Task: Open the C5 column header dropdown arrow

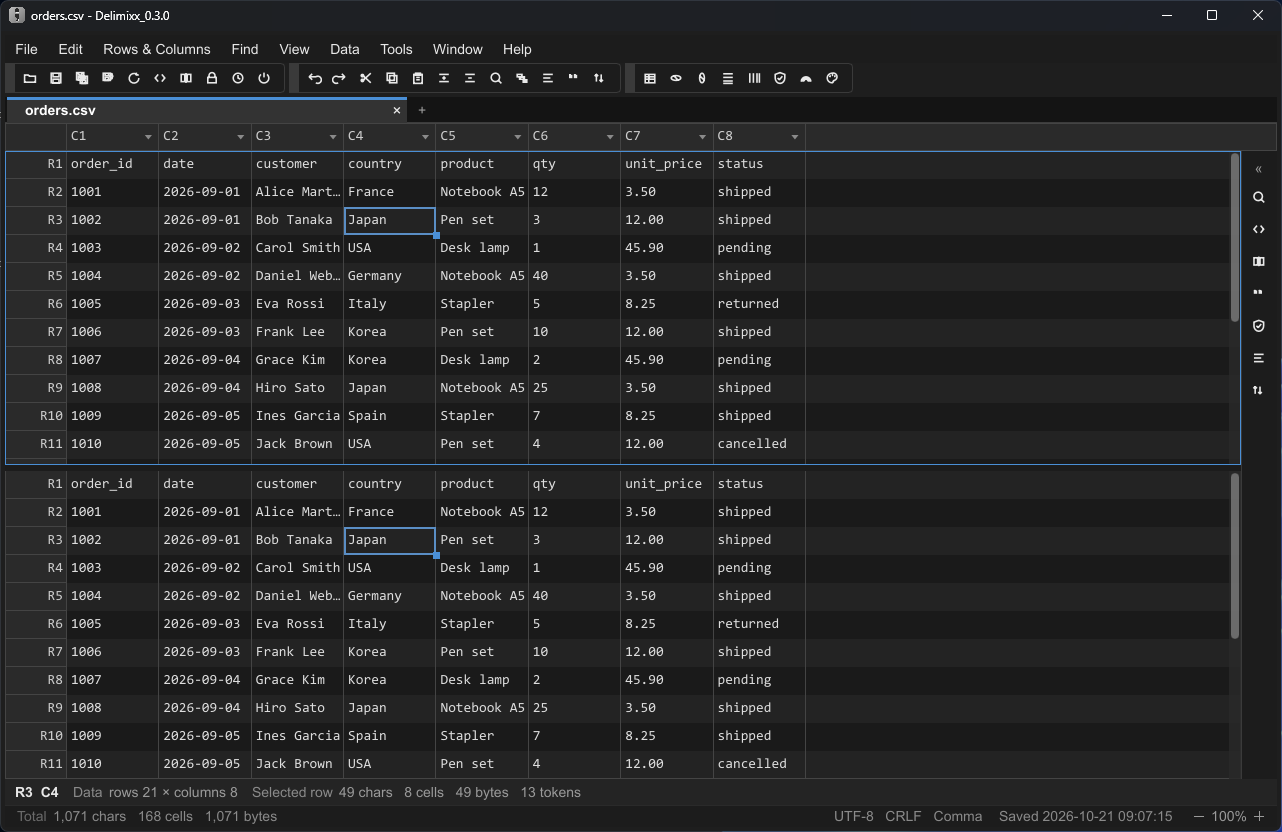Action: [x=518, y=136]
